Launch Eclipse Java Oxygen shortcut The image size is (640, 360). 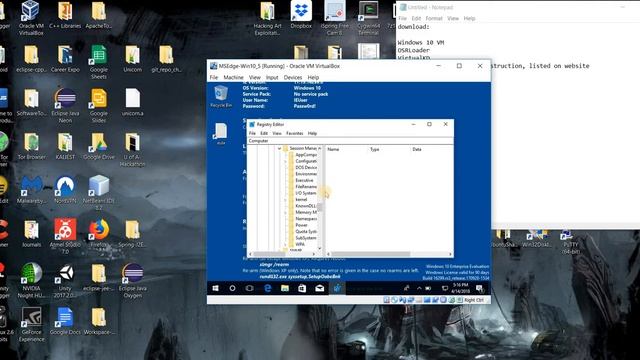(132, 280)
